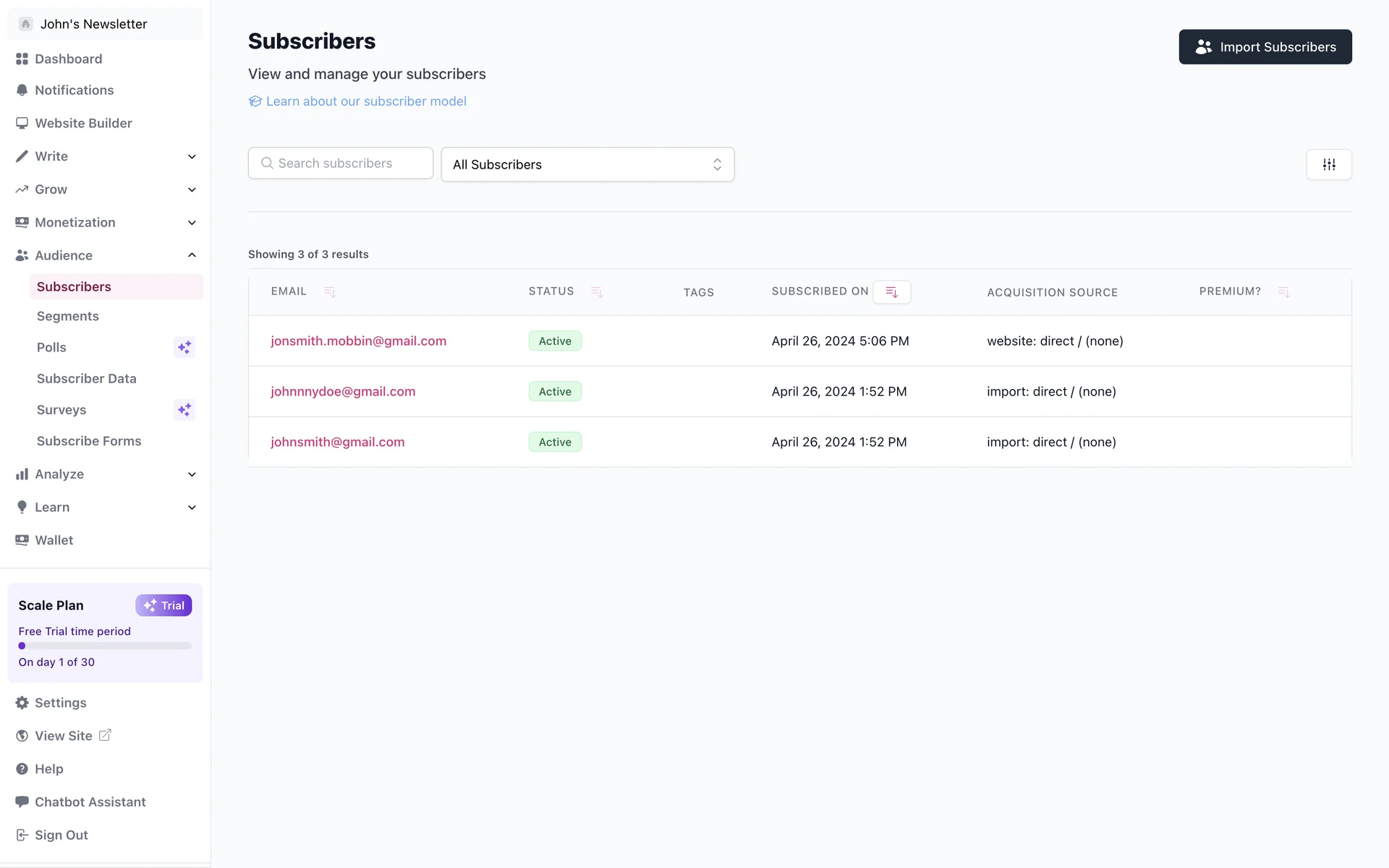Go to Segments in the sidebar
Viewport: 1389px width, 868px height.
(68, 316)
